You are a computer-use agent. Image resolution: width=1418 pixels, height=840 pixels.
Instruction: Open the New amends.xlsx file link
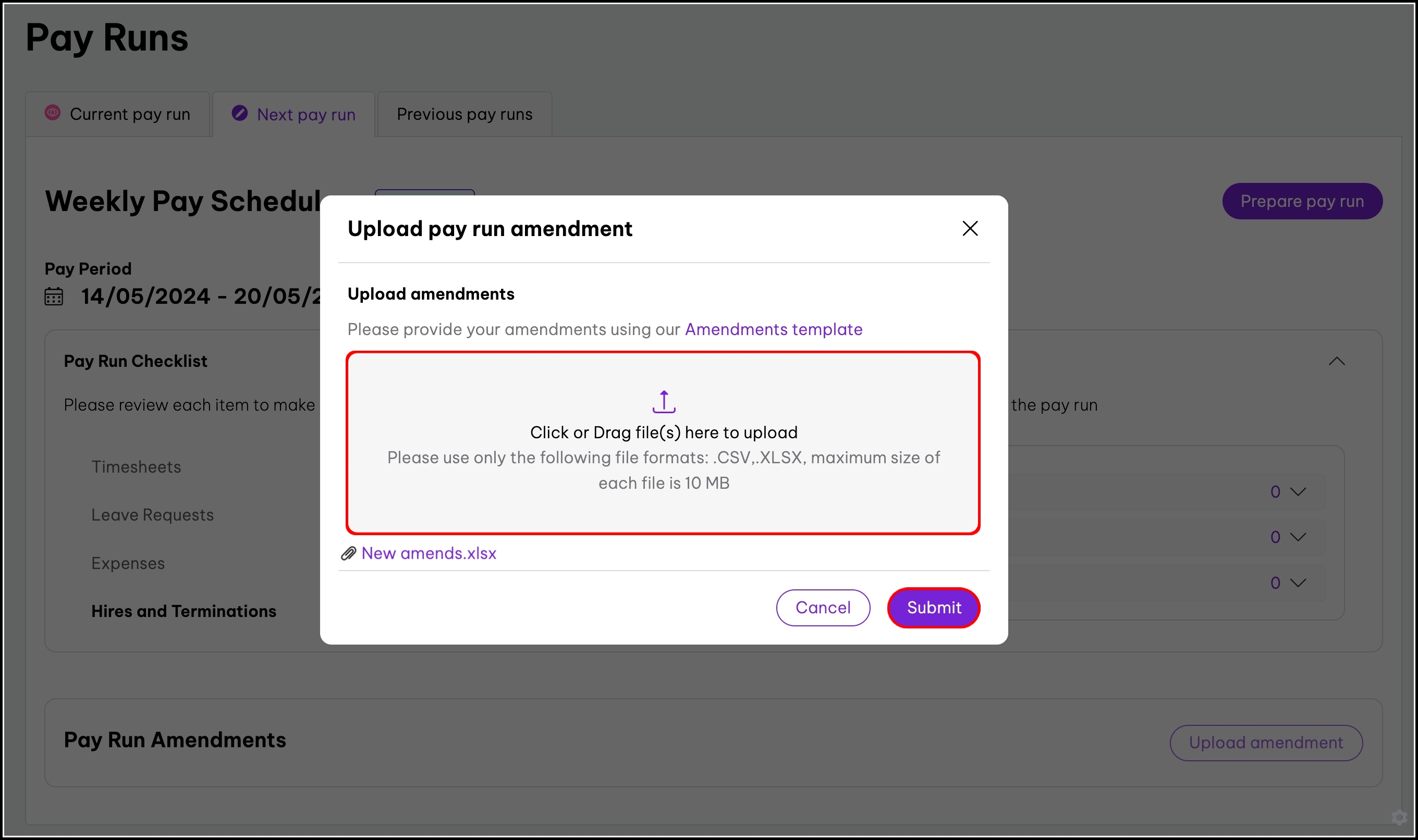click(x=429, y=553)
